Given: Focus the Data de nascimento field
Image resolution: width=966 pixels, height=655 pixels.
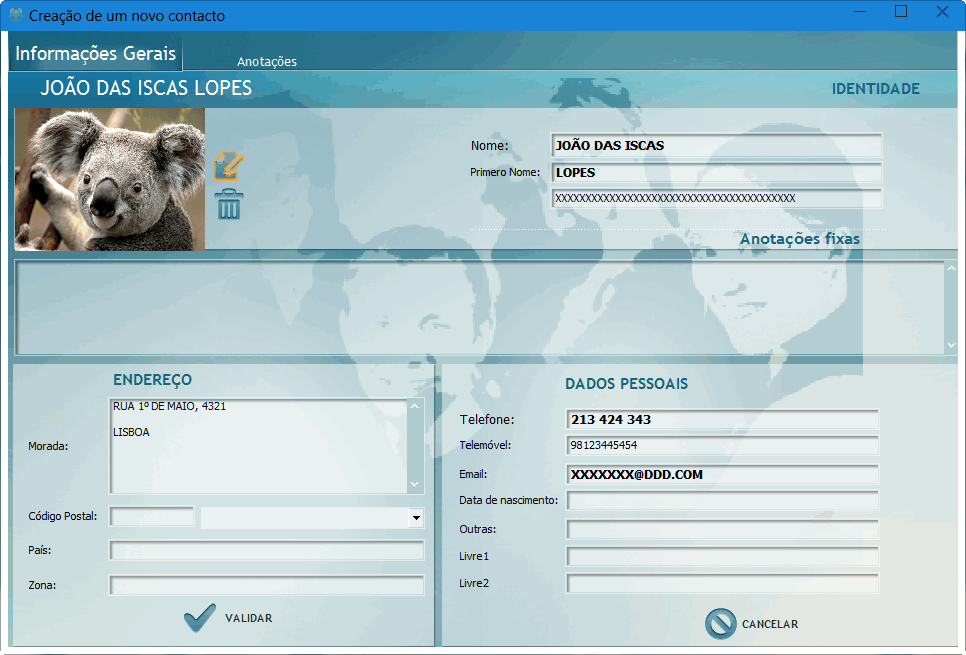Looking at the screenshot, I should coord(722,501).
